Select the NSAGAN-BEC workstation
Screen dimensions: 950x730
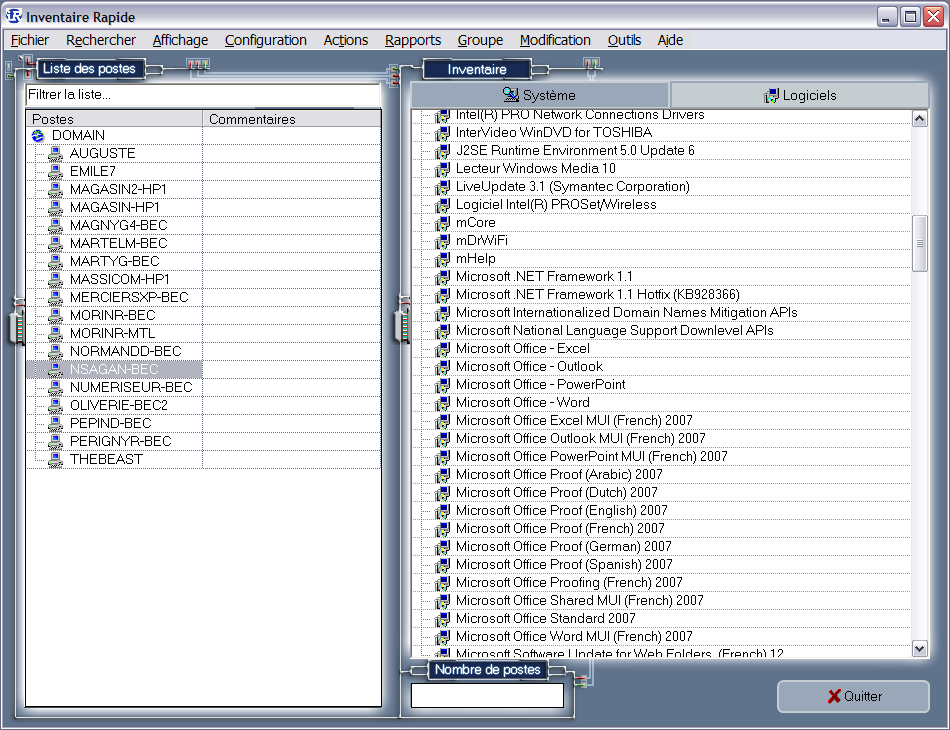coord(114,370)
